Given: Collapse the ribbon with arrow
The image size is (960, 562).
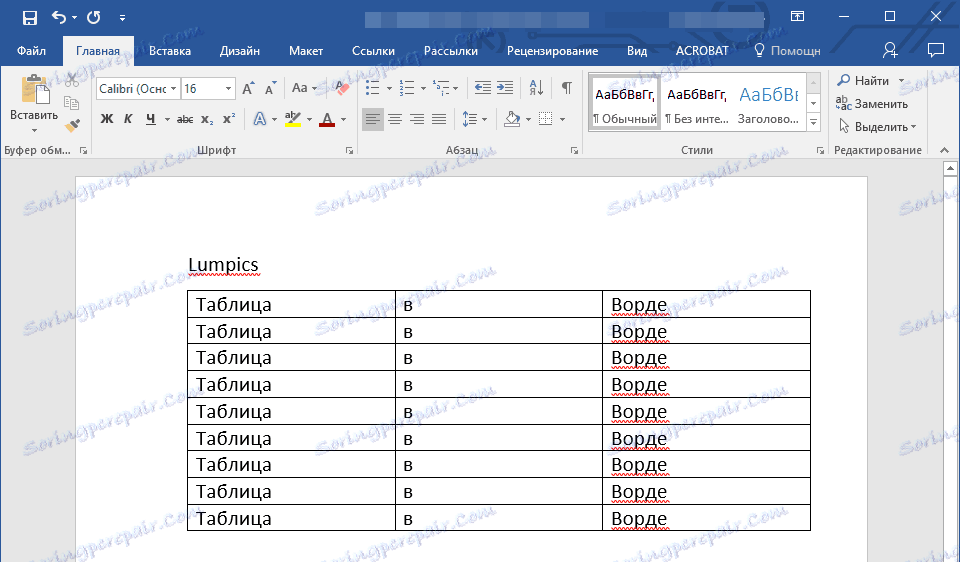Looking at the screenshot, I should click(944, 150).
